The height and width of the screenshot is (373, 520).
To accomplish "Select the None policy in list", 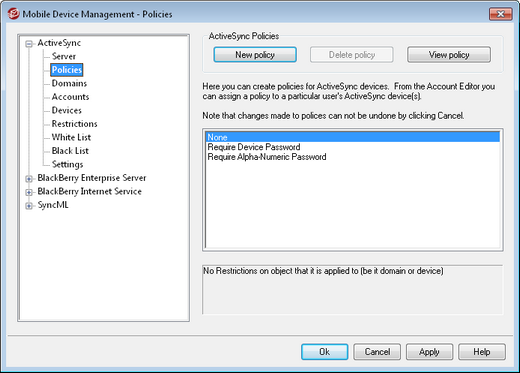I will pos(353,137).
